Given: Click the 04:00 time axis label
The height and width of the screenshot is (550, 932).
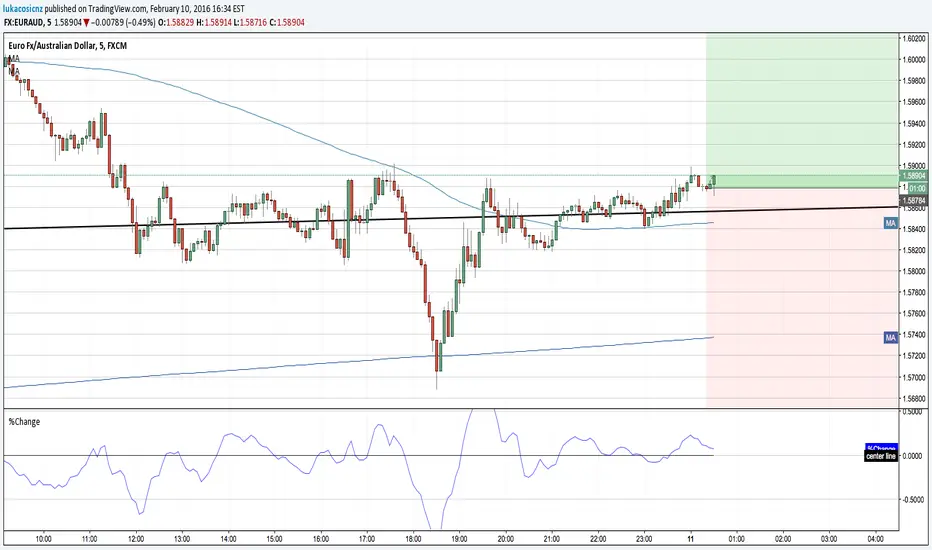Looking at the screenshot, I should pos(876,539).
